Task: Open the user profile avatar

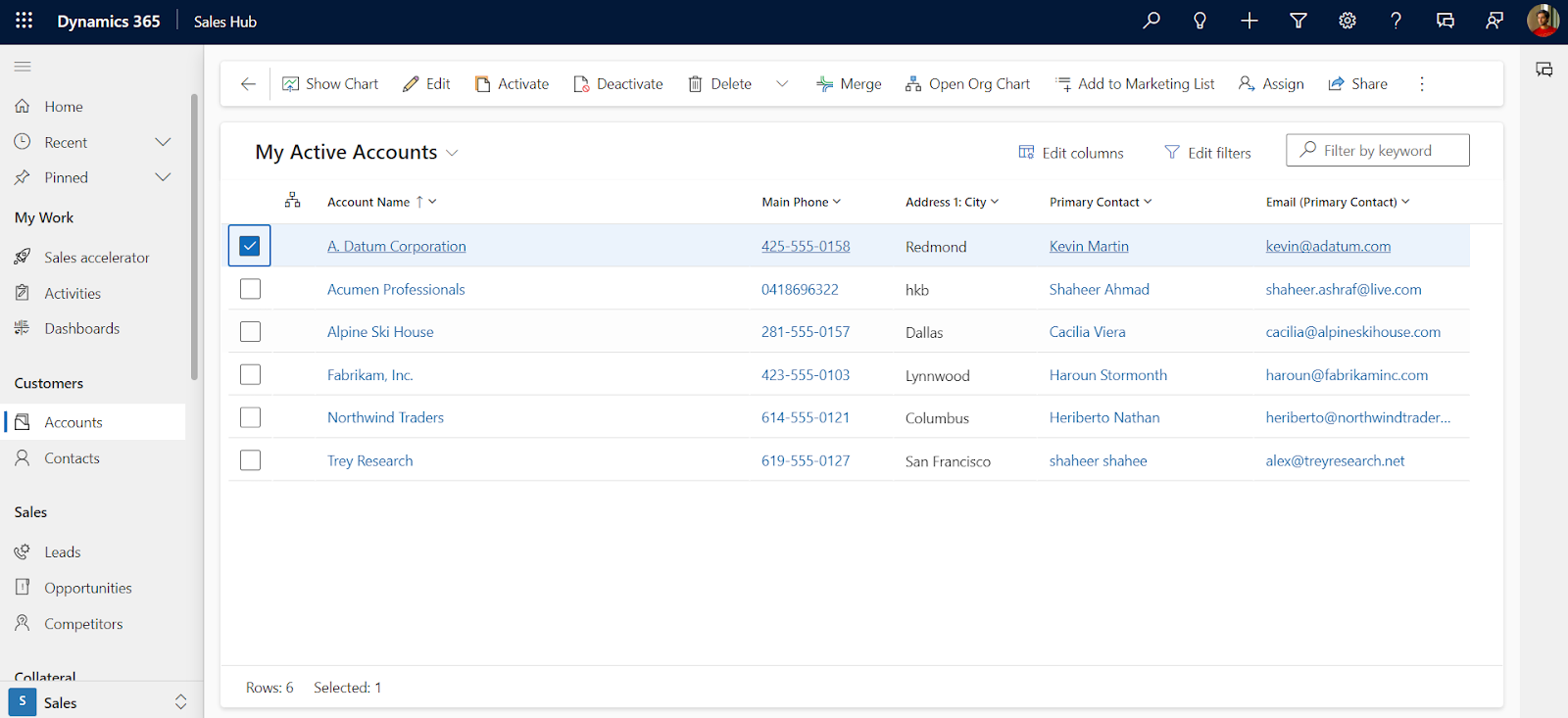Action: coord(1543,21)
